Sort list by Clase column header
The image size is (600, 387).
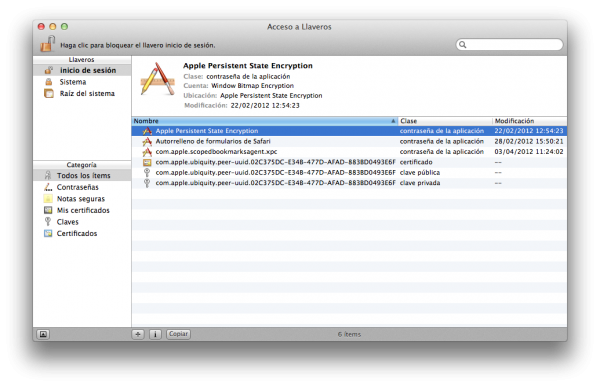pos(445,121)
